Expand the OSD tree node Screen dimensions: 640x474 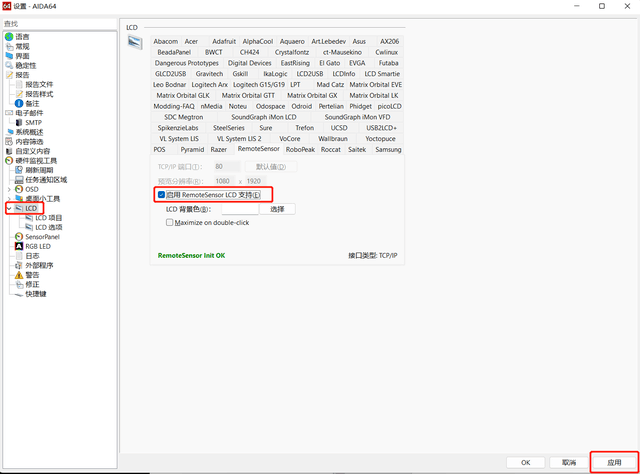(x=9, y=189)
